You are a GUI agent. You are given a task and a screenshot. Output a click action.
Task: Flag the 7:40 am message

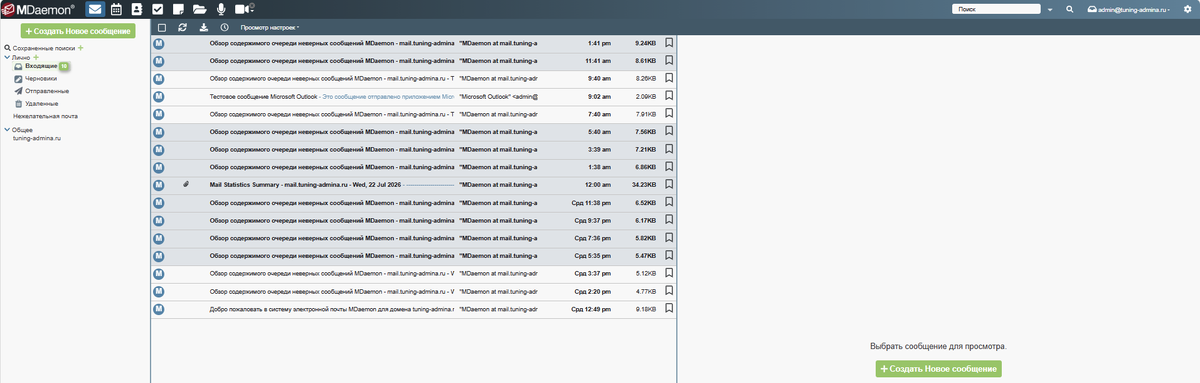pos(669,114)
